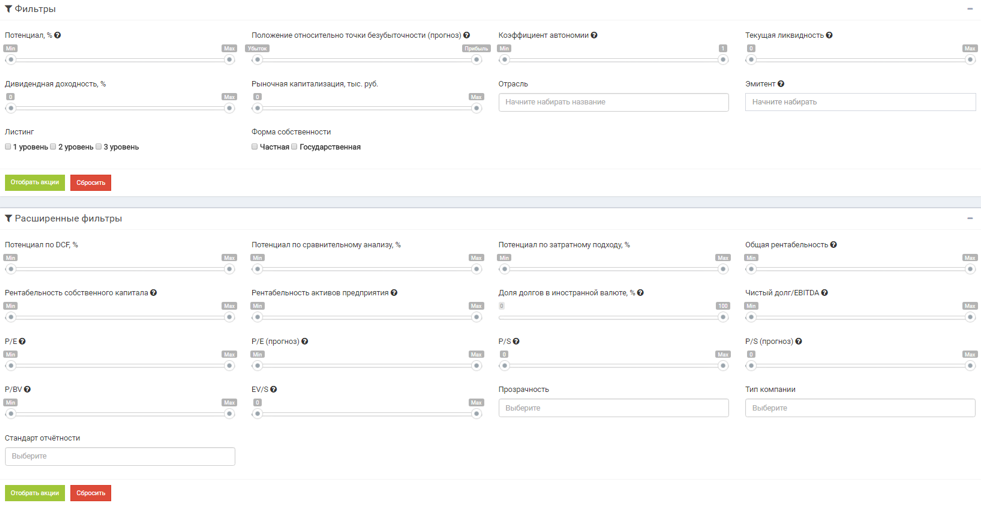Viewport: 981px width, 507px height.
Task: Expand the Стандарт отчётности dropdown
Action: 120,456
